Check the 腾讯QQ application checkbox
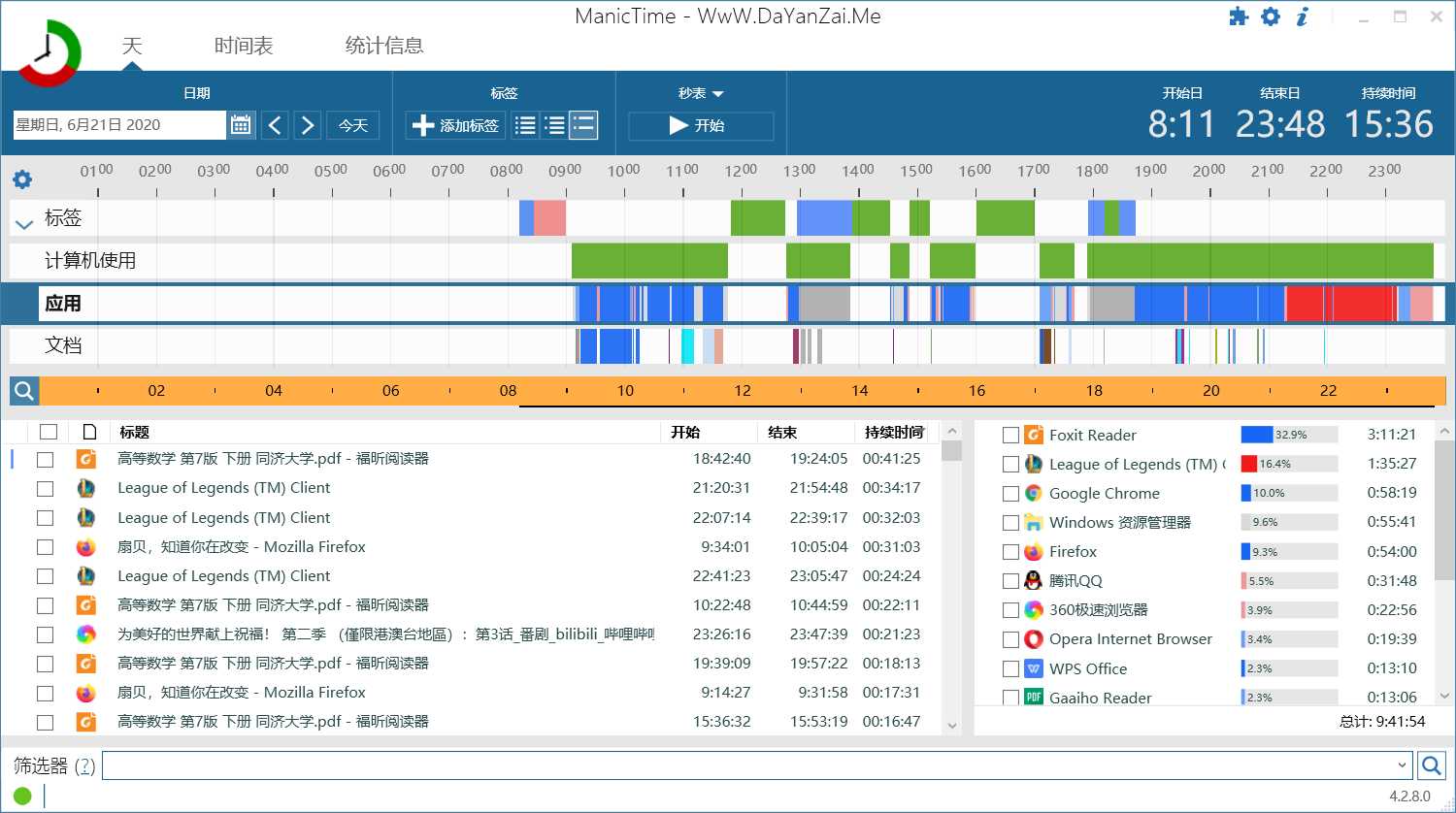Screen dimensions: 1456x813 click(1010, 581)
